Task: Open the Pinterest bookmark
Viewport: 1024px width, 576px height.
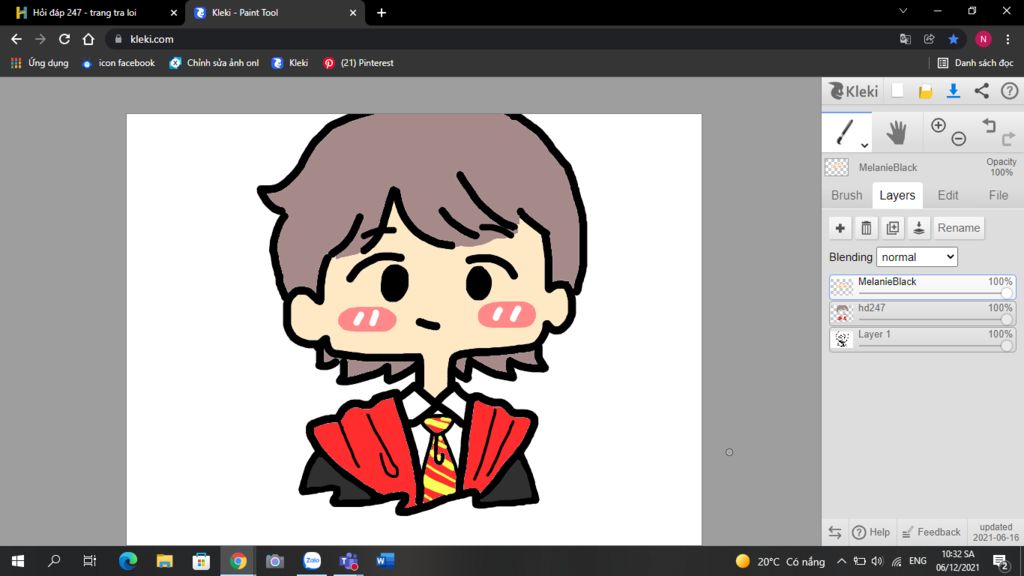Action: tap(359, 63)
